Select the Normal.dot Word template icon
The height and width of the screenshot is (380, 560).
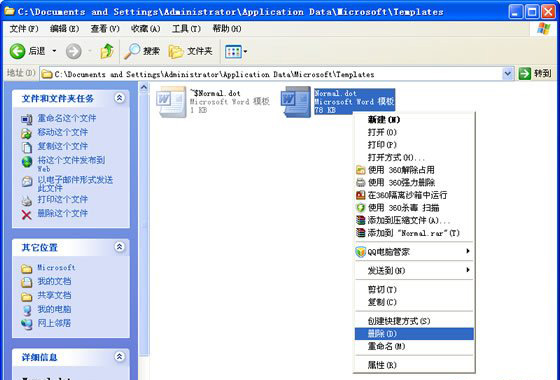click(296, 102)
